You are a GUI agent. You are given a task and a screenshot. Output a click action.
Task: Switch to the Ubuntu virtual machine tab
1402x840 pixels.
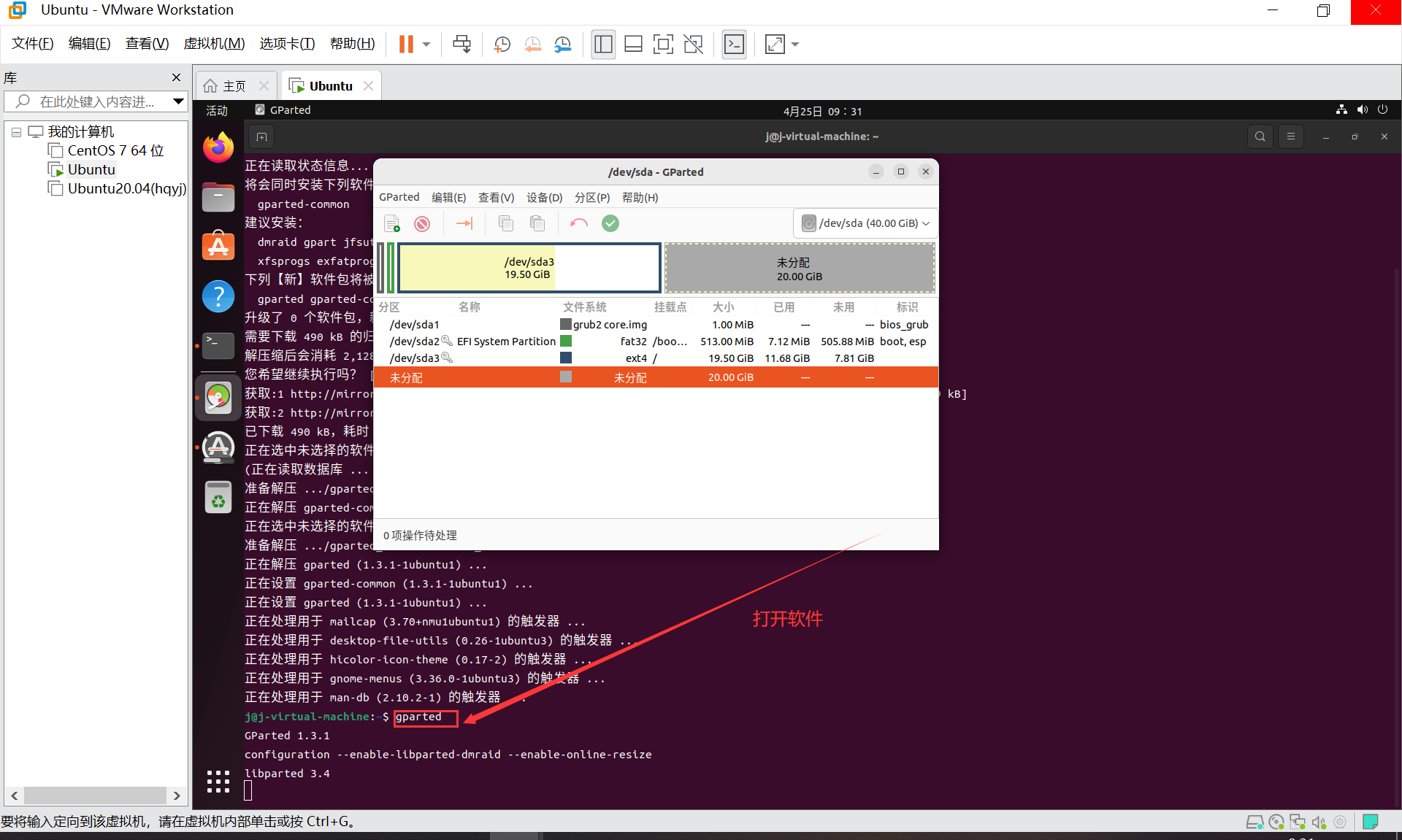pos(329,85)
